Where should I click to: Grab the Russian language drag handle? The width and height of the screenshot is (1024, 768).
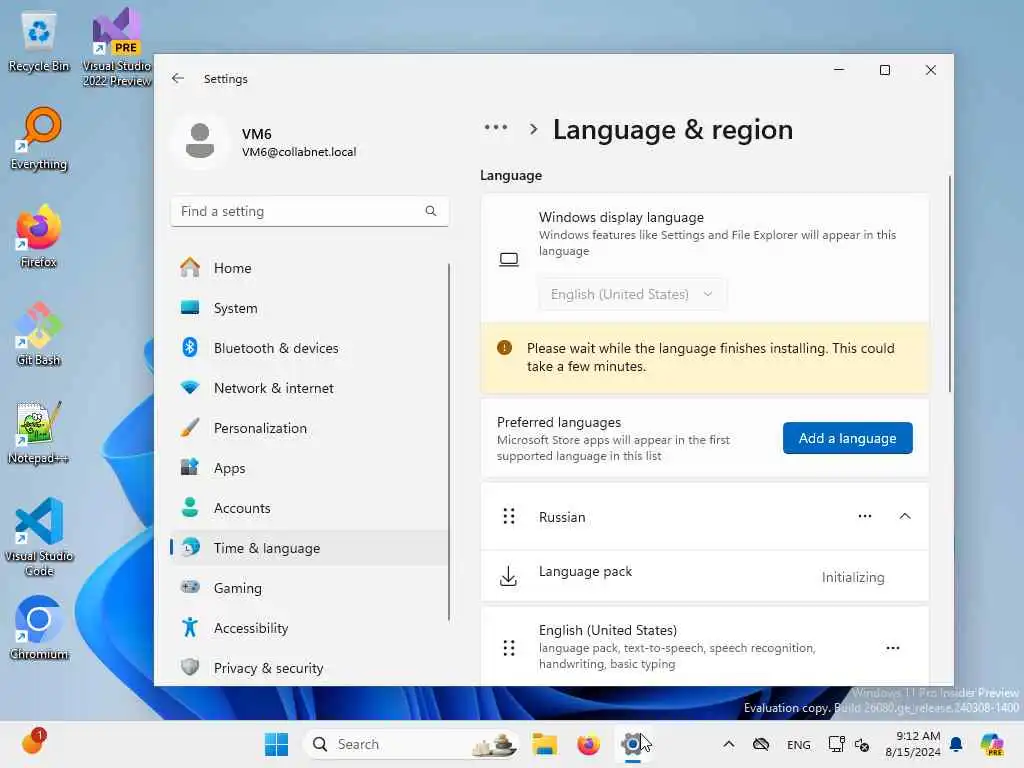(x=509, y=517)
